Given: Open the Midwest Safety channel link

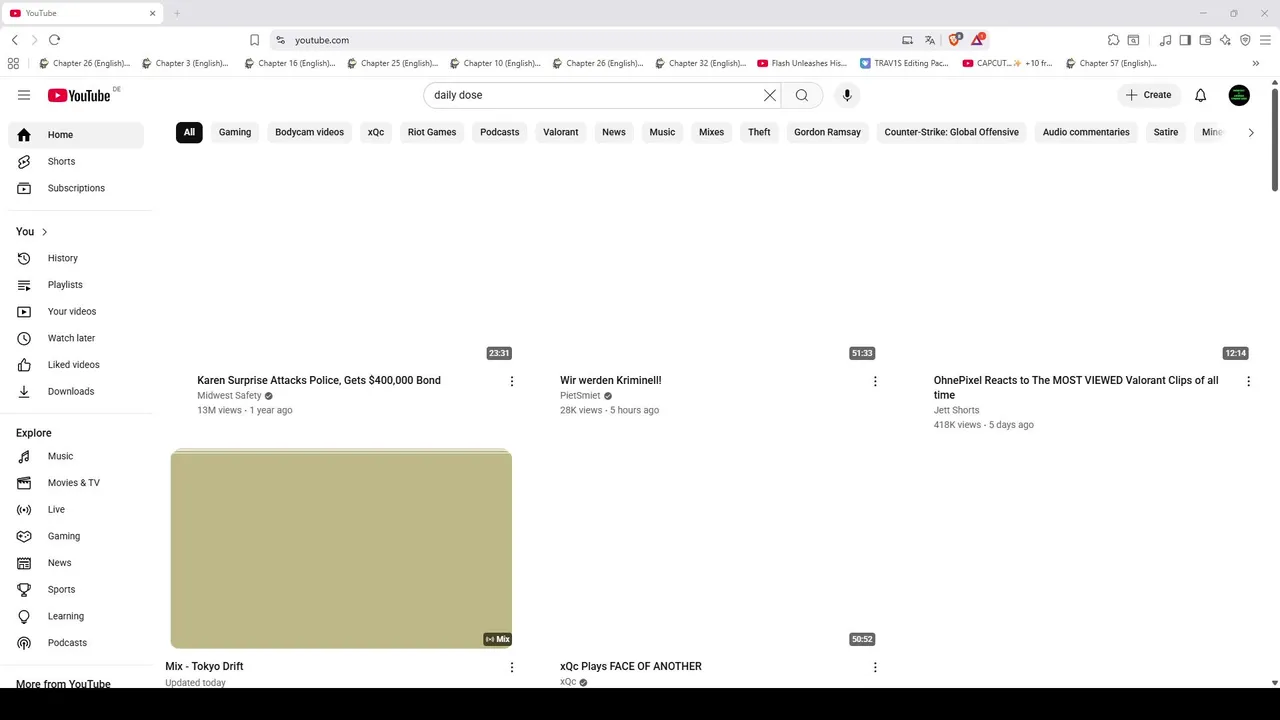Looking at the screenshot, I should coord(229,396).
